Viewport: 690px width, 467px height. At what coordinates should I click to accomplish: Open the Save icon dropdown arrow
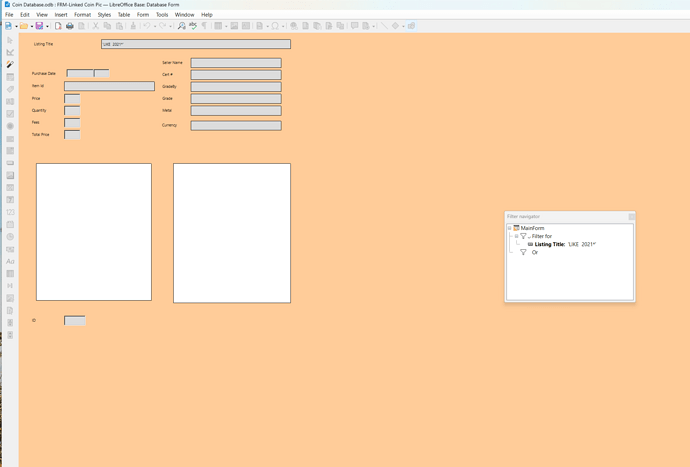coord(46,26)
